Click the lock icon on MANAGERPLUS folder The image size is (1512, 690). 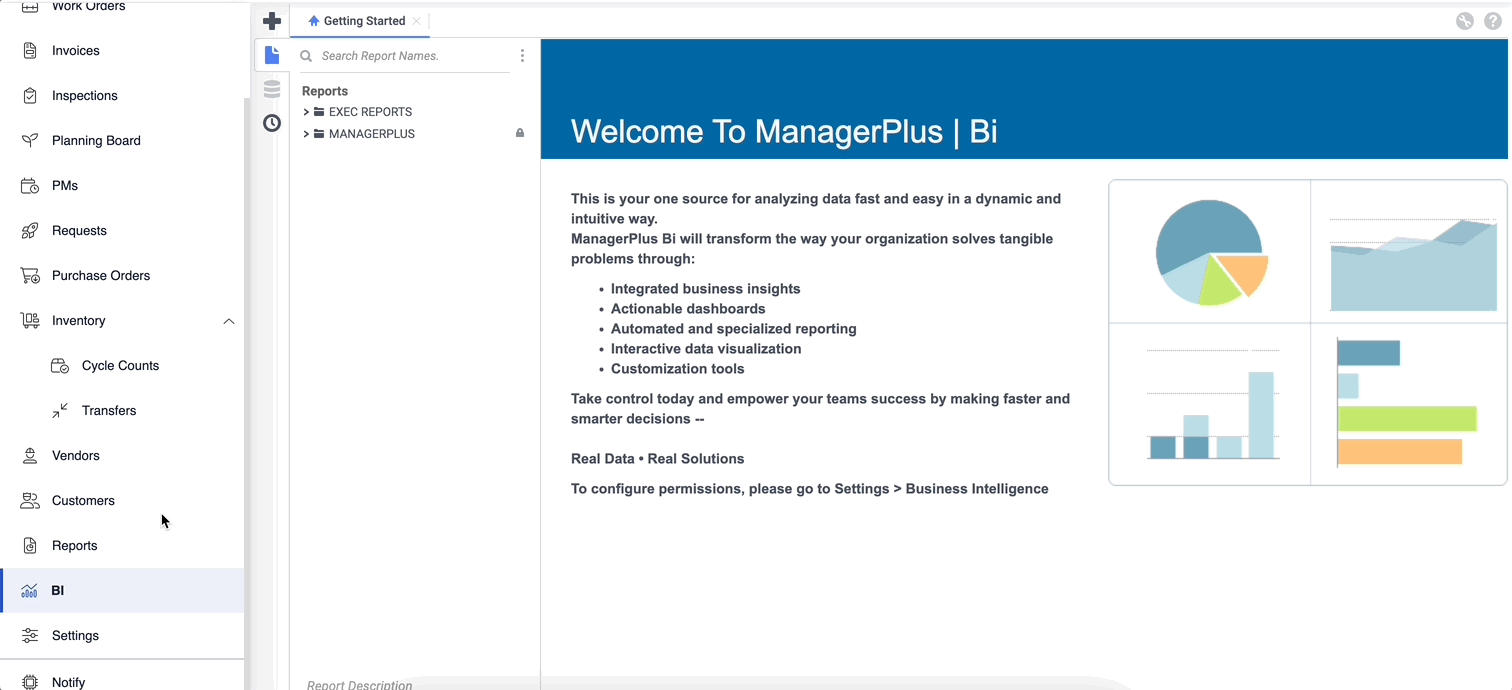520,133
